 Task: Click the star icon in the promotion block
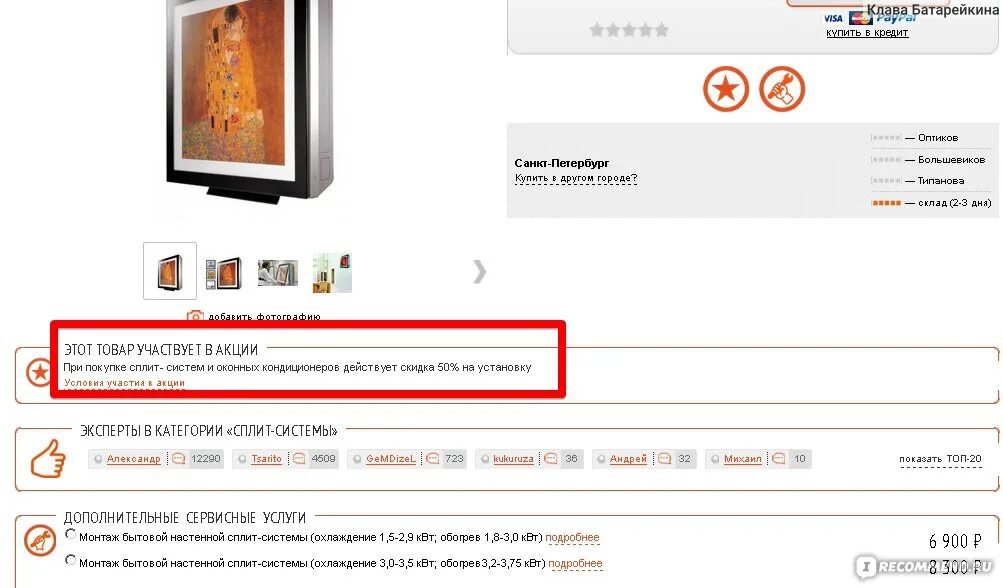coord(38,372)
